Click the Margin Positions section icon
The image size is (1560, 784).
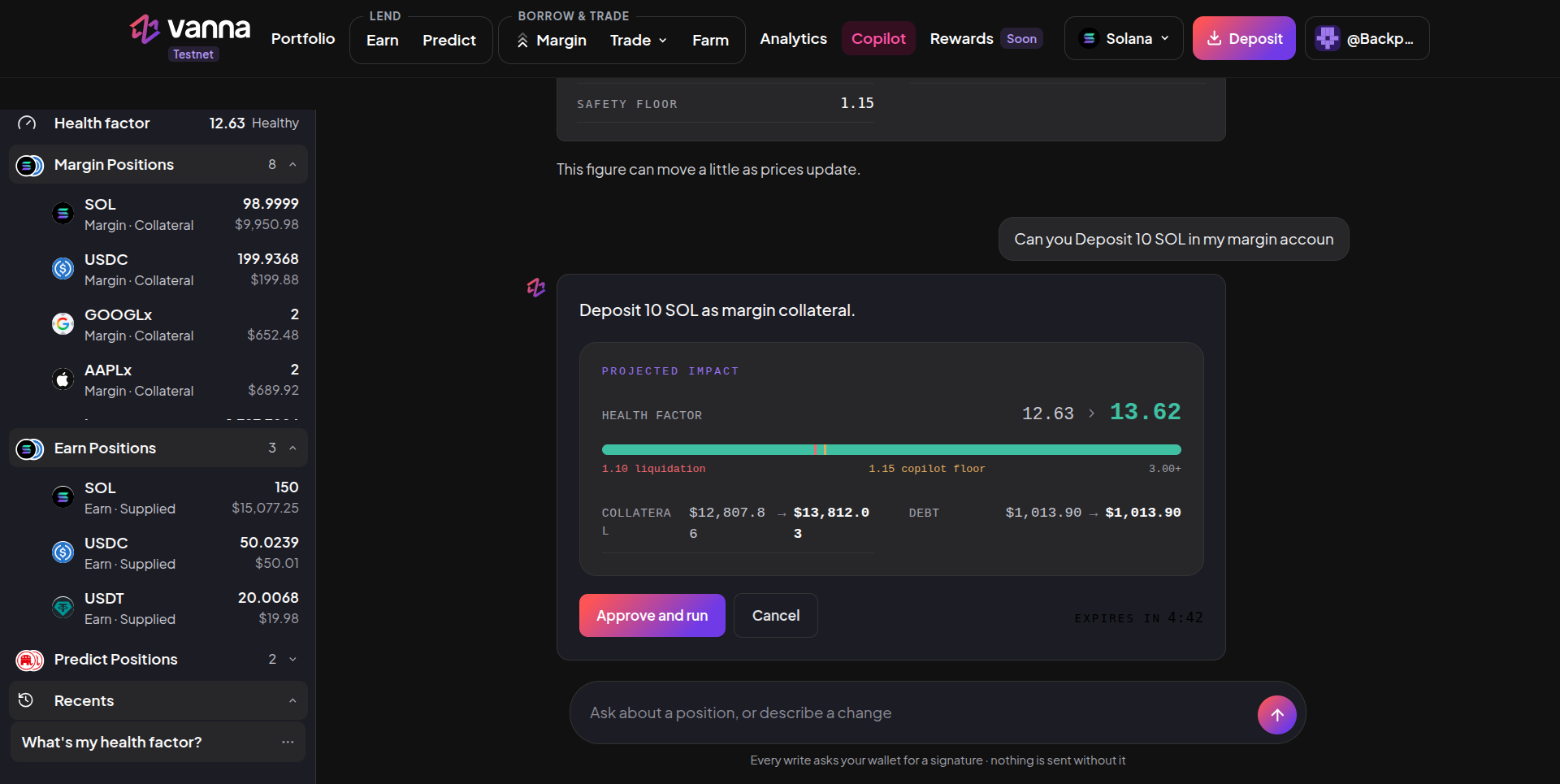click(x=30, y=166)
